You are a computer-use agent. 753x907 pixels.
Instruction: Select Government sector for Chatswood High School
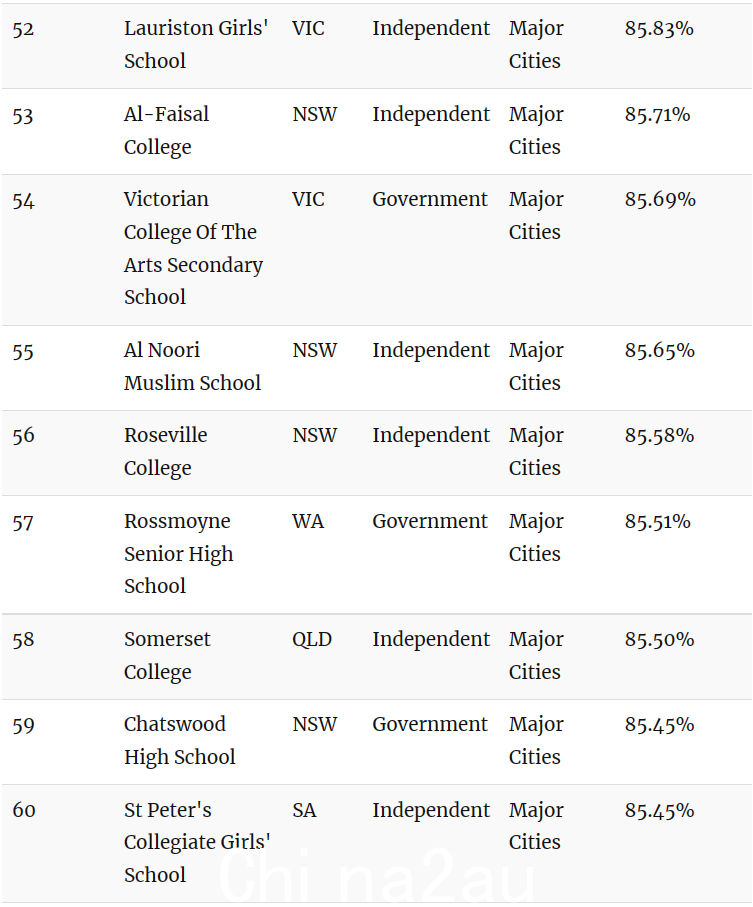click(x=430, y=724)
